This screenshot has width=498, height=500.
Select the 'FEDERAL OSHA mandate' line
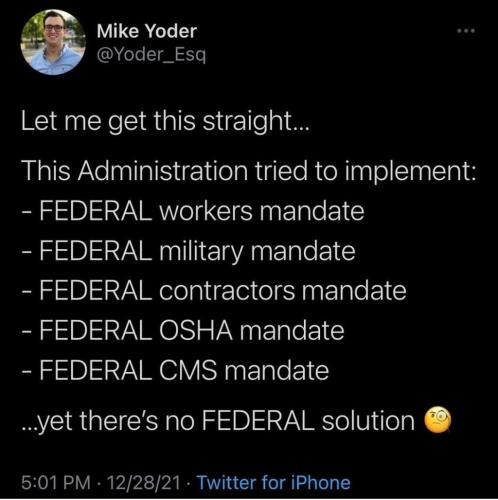[x=183, y=330]
